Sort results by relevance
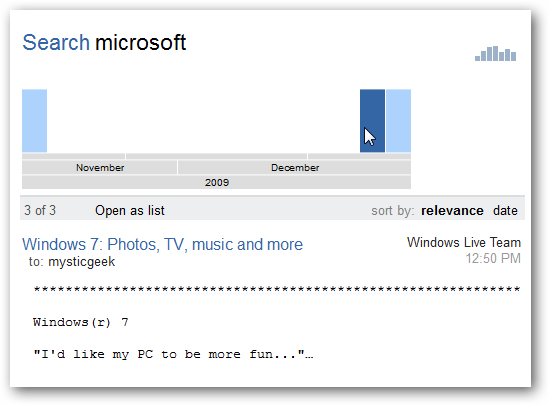This screenshot has width=549, height=405. click(452, 211)
